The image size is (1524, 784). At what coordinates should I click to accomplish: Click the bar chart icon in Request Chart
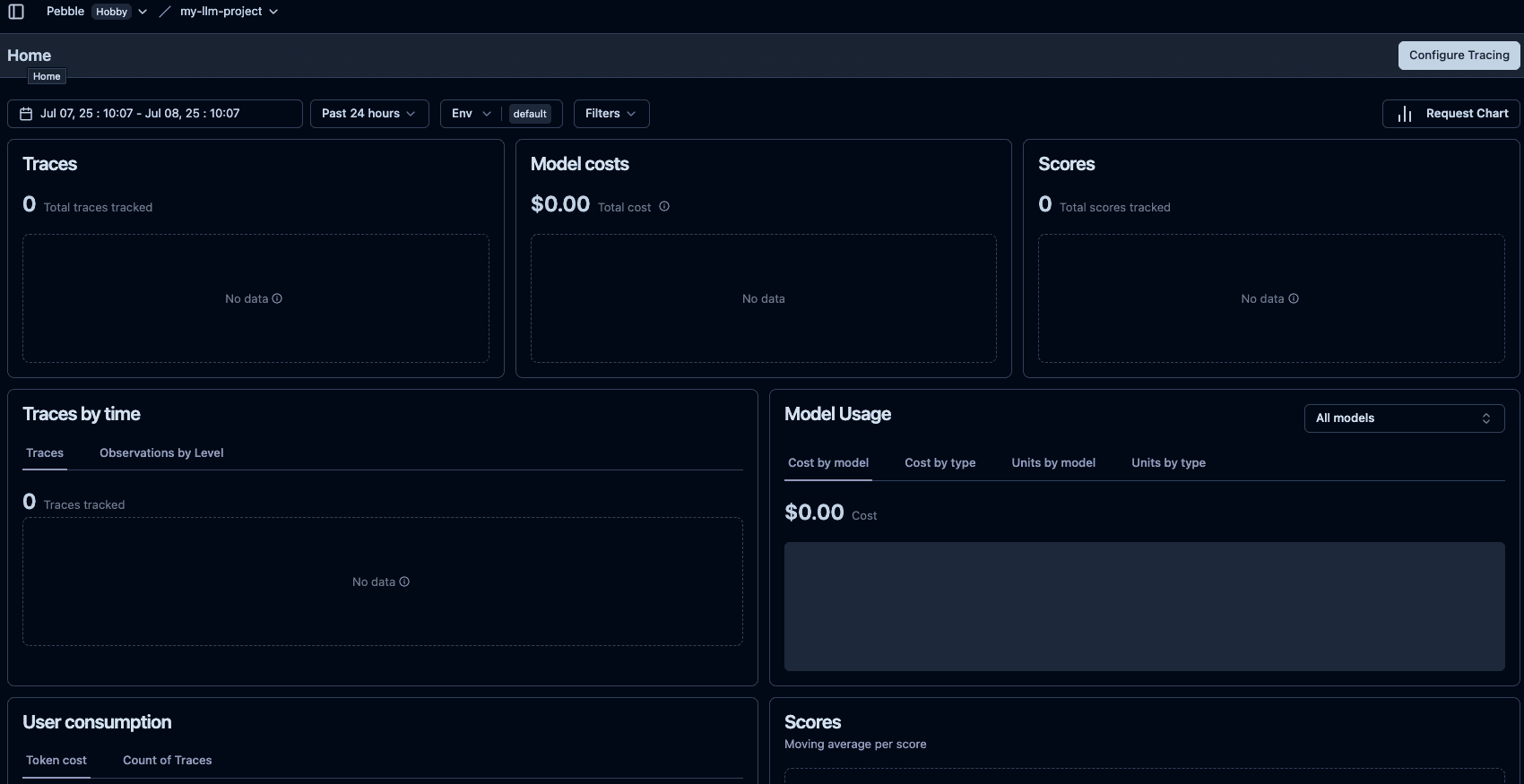tap(1405, 114)
